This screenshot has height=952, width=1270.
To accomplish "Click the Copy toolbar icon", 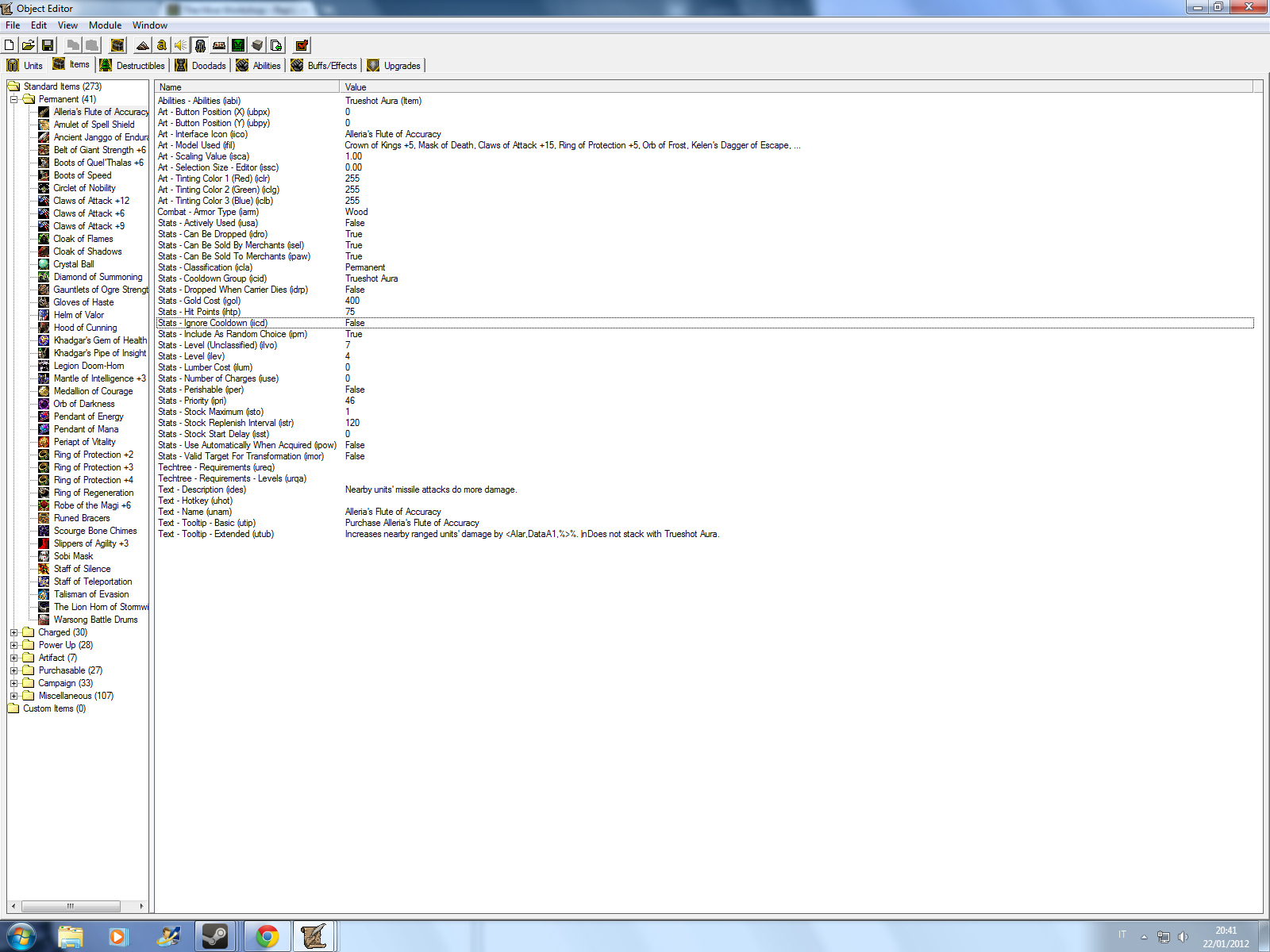I will [74, 45].
